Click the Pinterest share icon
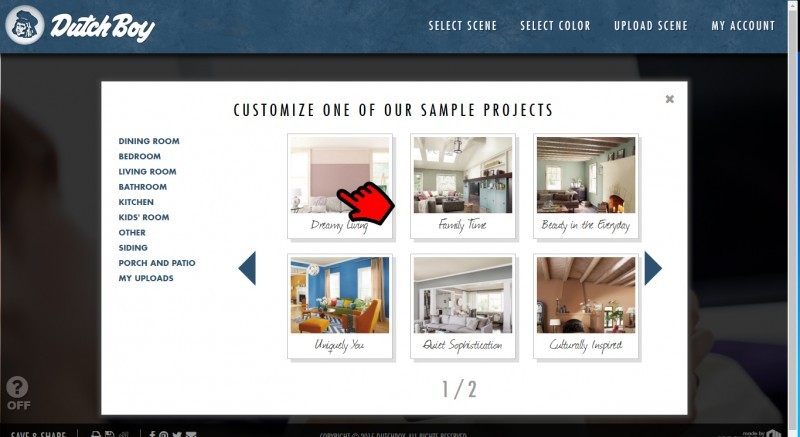Viewport: 800px width, 437px height. [x=163, y=434]
